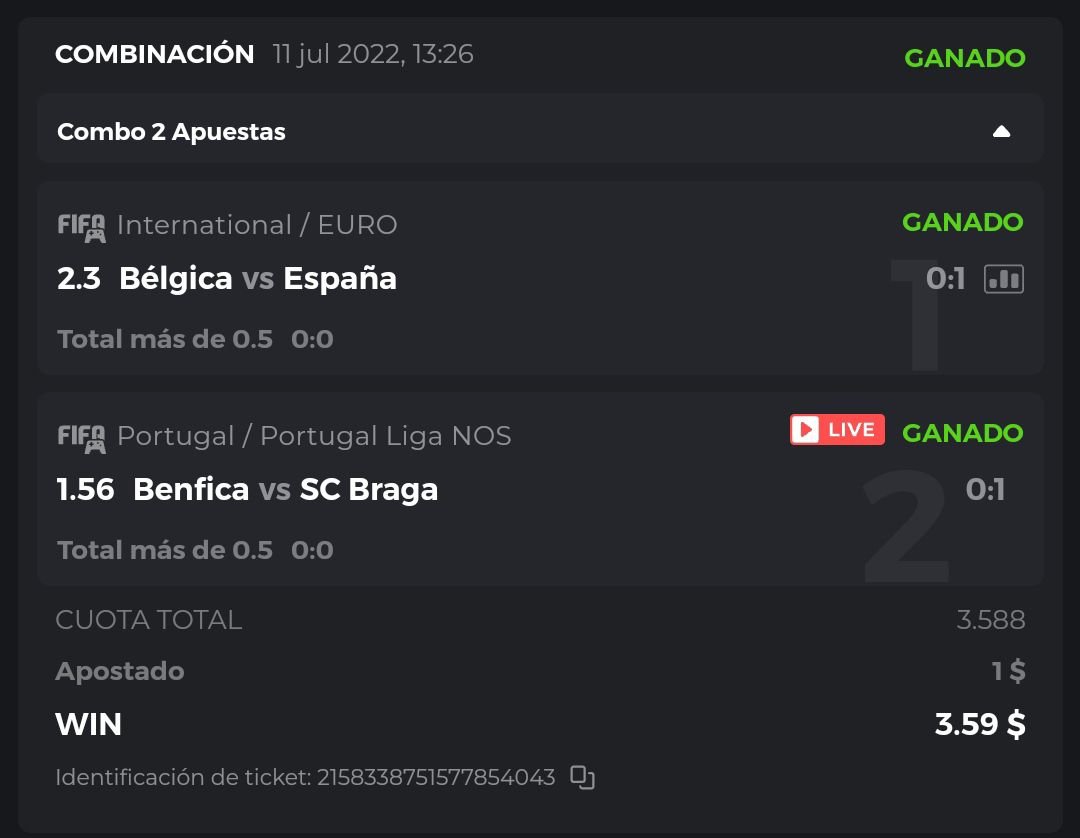Click the Combo 2 Apuestas header
Viewport: 1080px width, 838px height.
[172, 132]
